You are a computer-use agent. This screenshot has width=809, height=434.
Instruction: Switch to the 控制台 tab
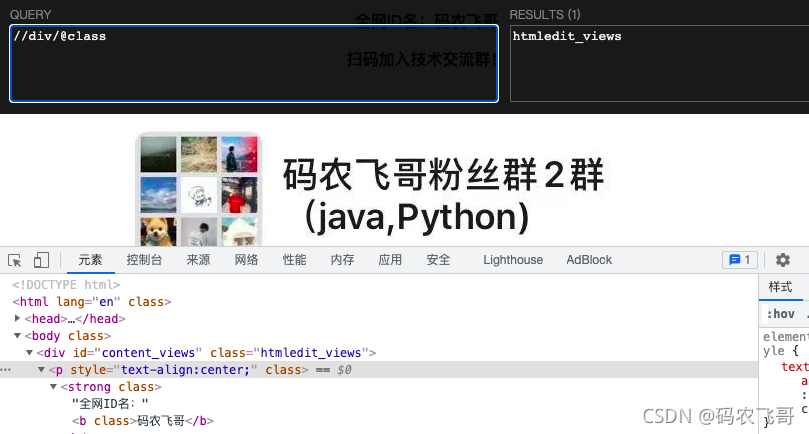point(144,260)
